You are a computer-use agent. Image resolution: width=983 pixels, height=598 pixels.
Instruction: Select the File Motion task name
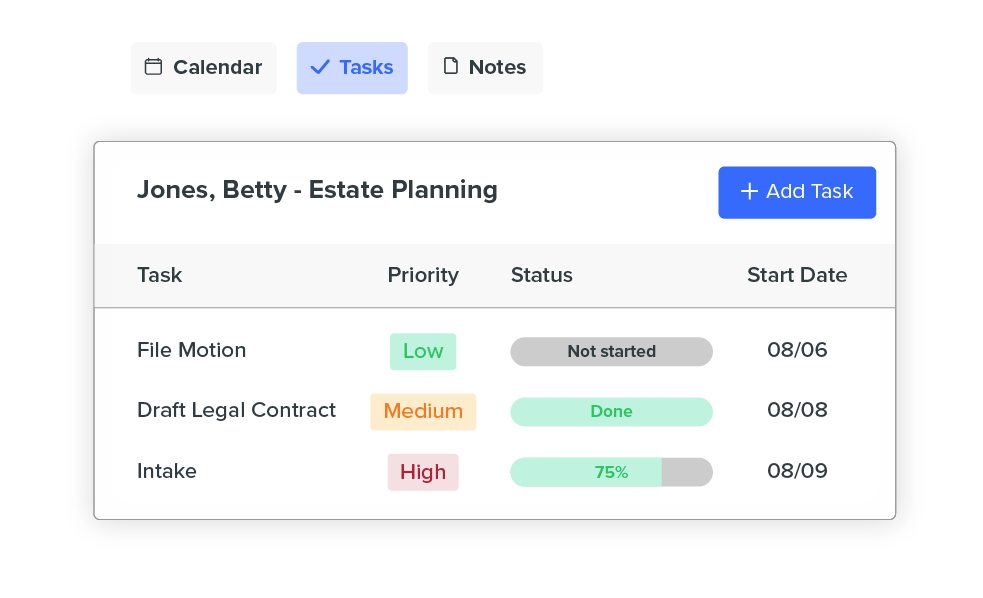[191, 350]
